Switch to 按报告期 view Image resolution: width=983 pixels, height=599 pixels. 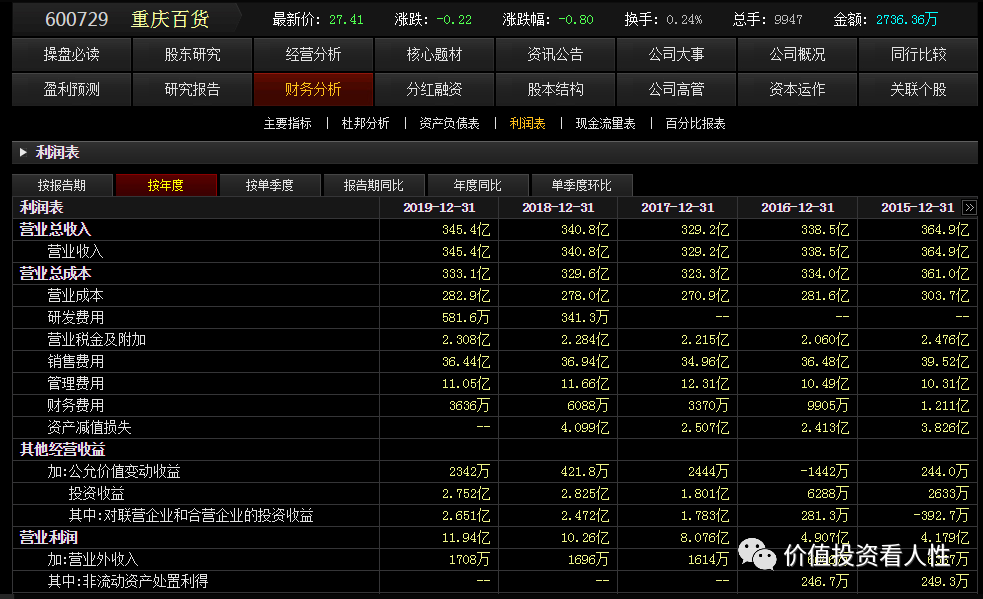click(62, 185)
